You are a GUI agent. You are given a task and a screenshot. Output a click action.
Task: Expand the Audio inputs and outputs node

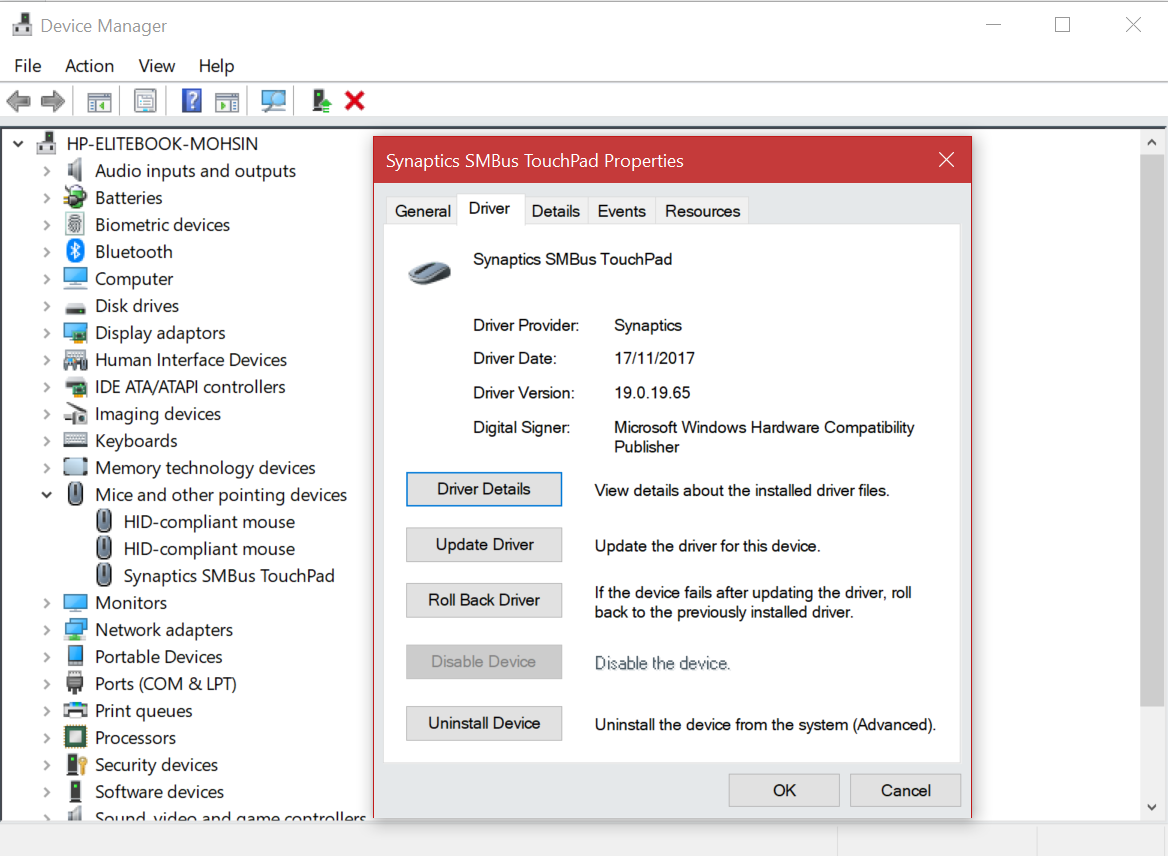(x=47, y=171)
